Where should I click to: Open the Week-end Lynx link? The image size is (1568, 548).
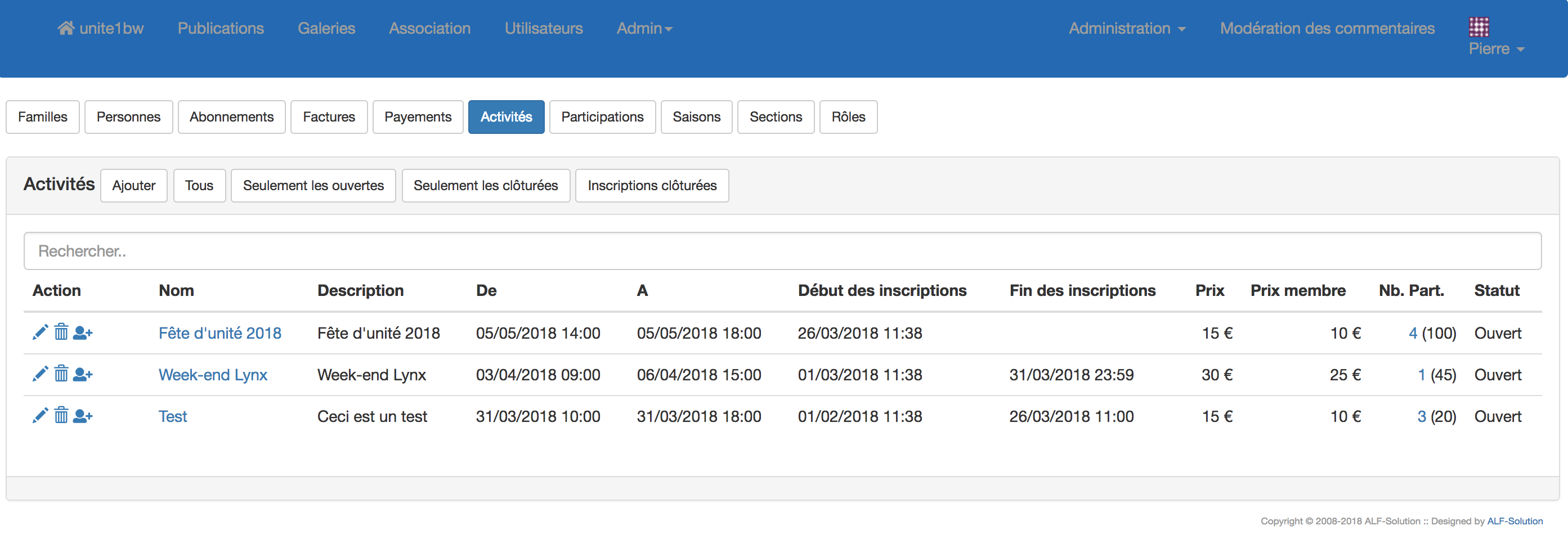click(x=212, y=375)
